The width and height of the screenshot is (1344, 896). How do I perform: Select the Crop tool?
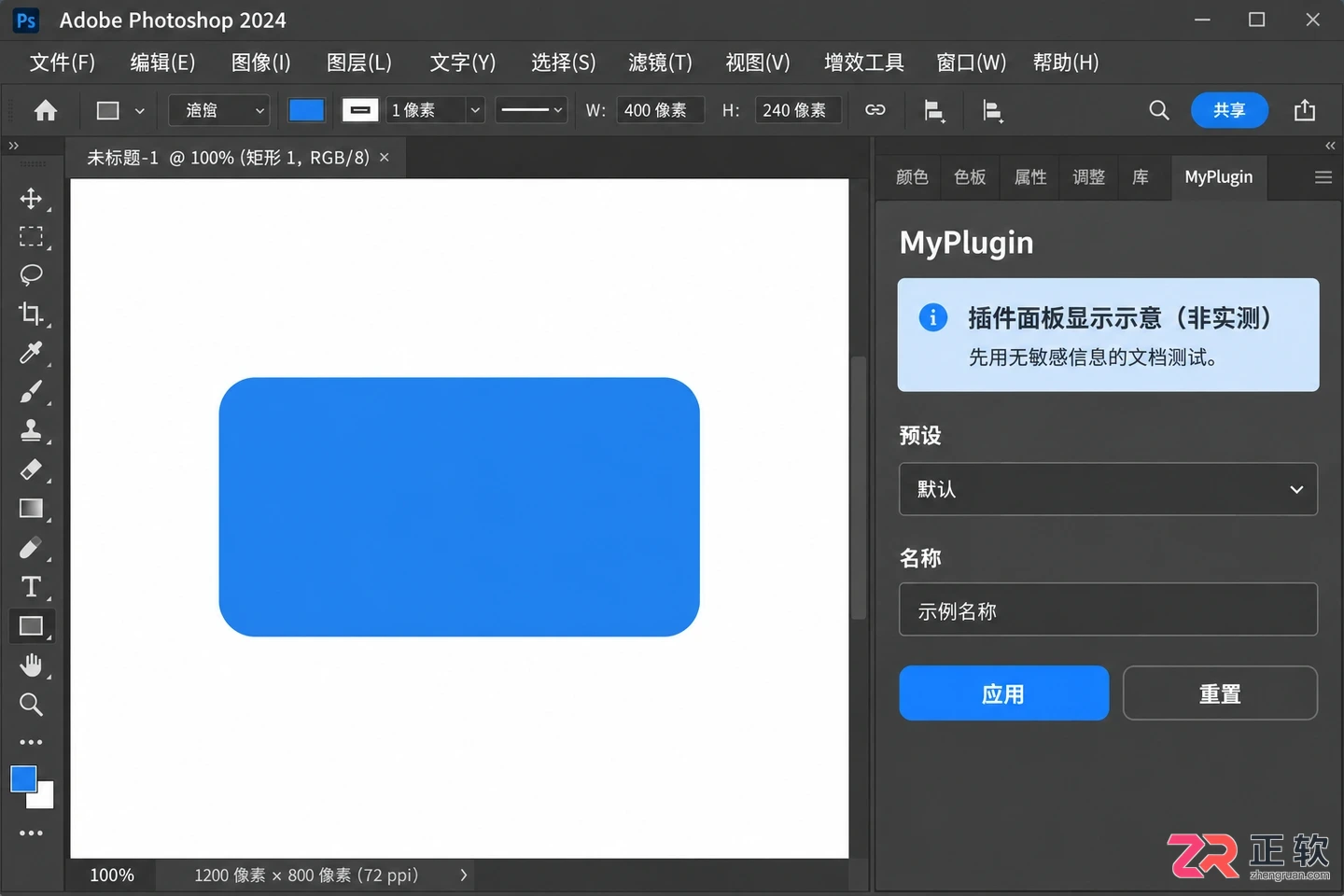point(31,315)
